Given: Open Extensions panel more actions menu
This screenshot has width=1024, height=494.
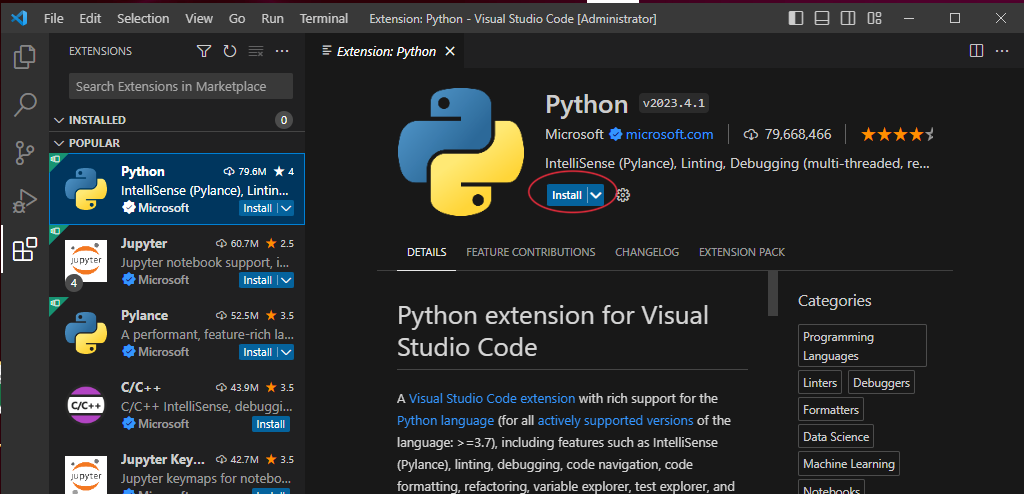Looking at the screenshot, I should point(281,51).
